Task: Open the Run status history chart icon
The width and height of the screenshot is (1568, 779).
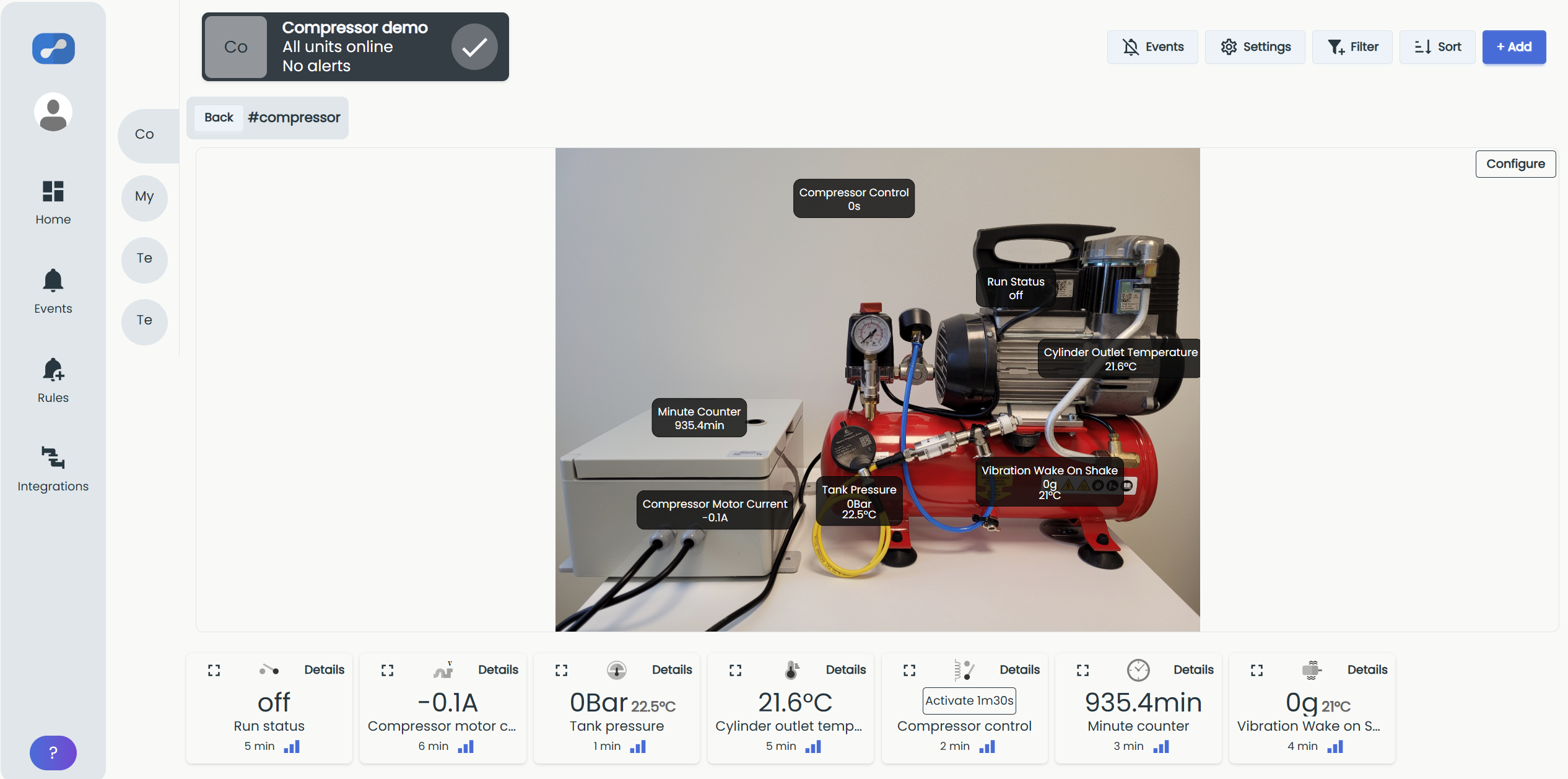Action: tap(292, 747)
